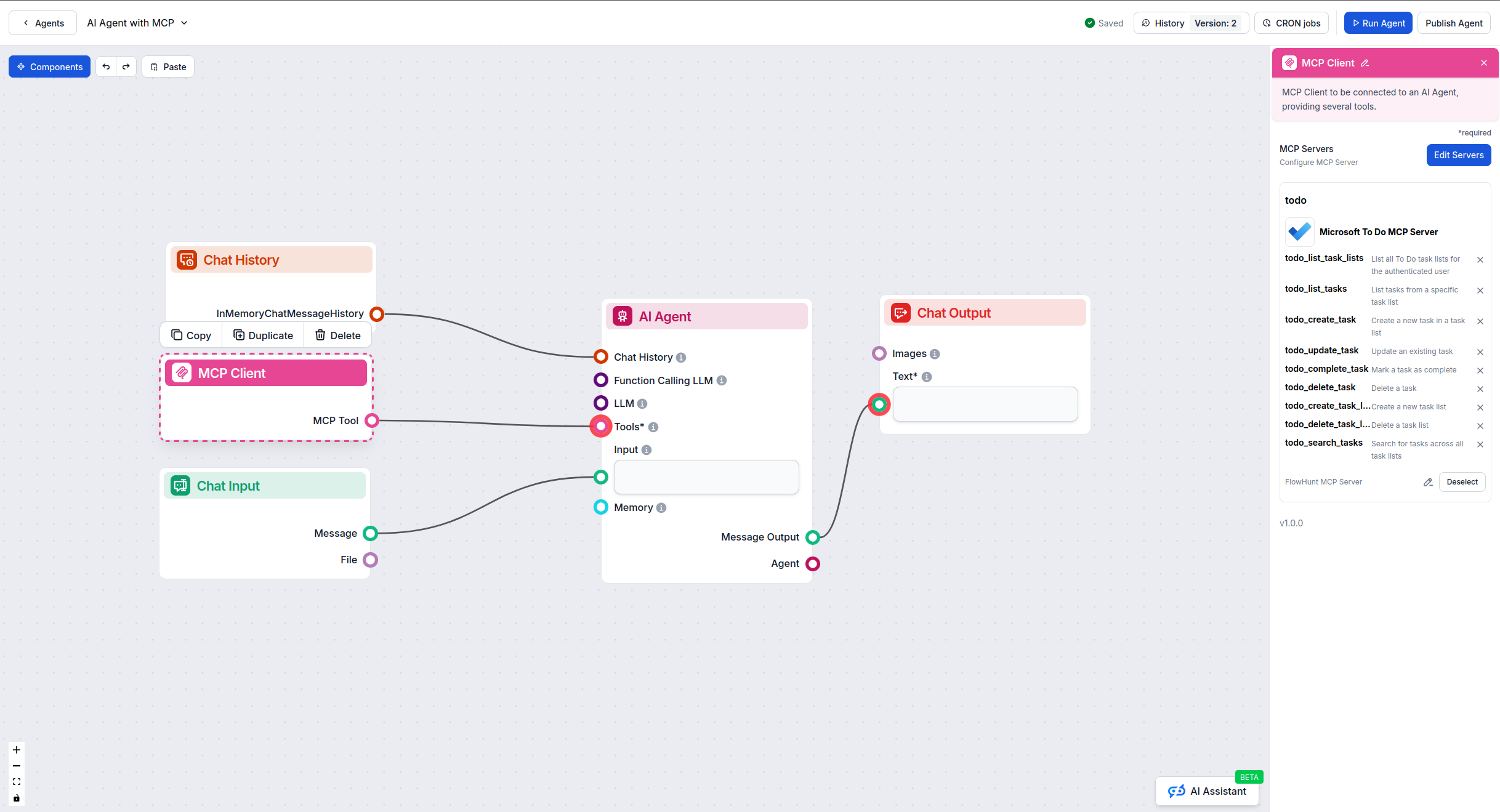Viewport: 1500px width, 812px height.
Task: Deselect the todo_create_task tool
Action: point(1480,321)
